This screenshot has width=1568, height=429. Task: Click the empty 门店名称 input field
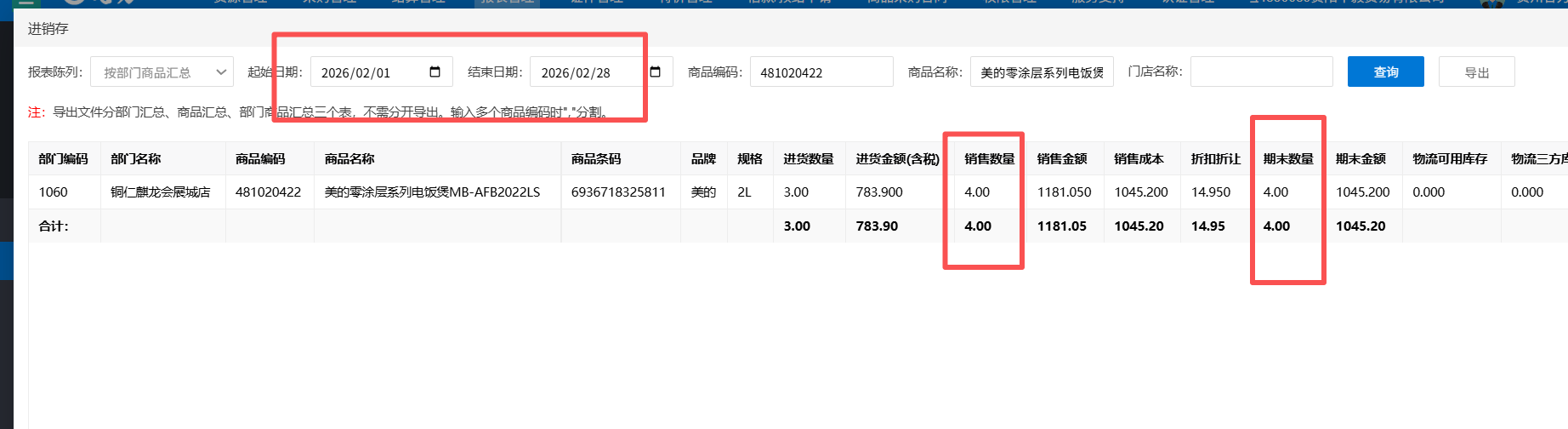click(x=1261, y=72)
